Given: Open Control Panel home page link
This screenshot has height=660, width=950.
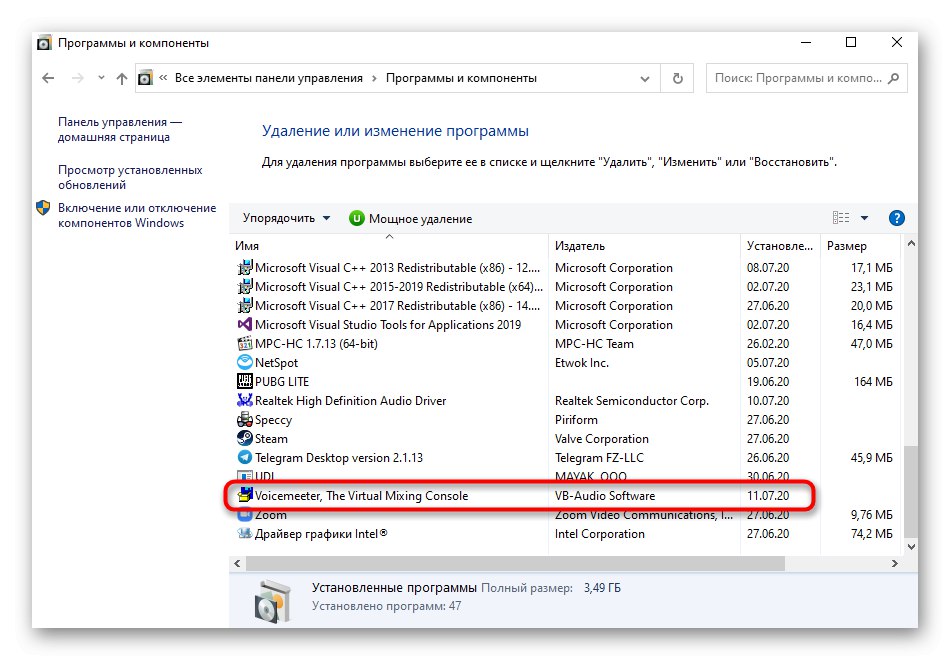Looking at the screenshot, I should tap(120, 129).
